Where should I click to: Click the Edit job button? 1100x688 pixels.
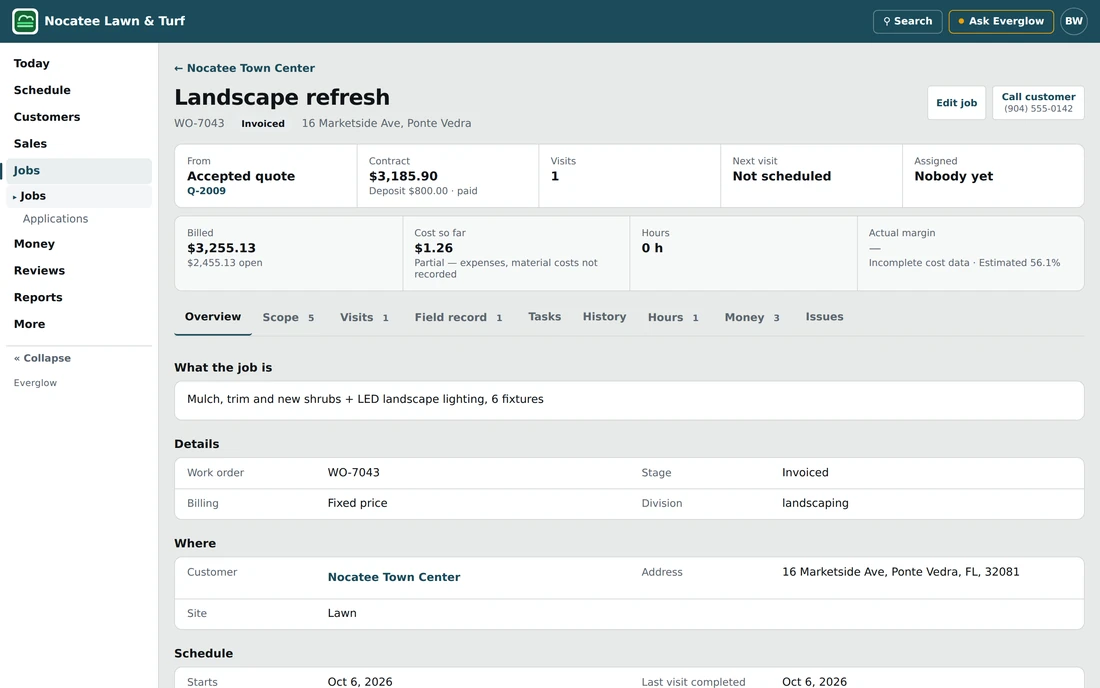click(x=956, y=102)
